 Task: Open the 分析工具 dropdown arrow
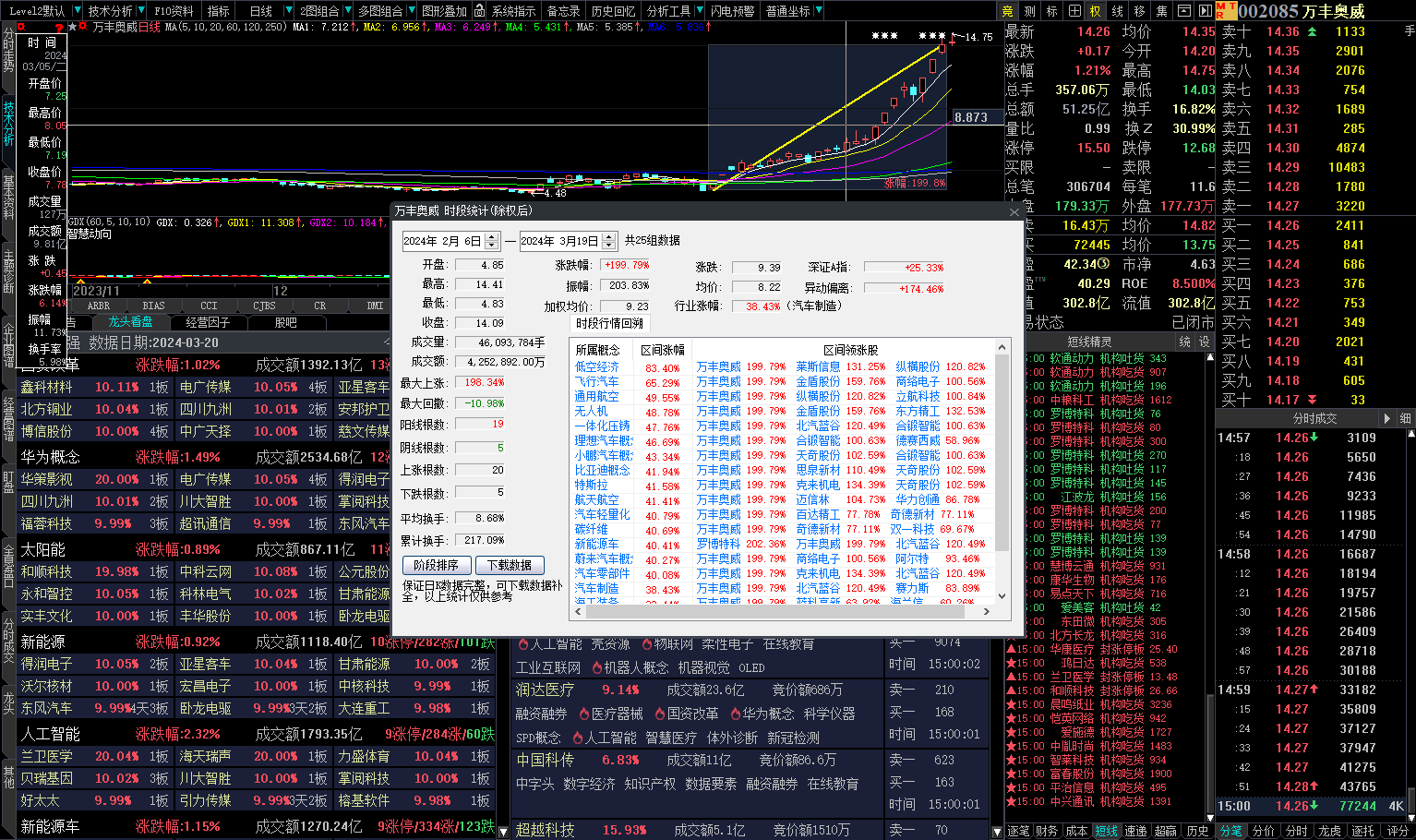point(698,11)
